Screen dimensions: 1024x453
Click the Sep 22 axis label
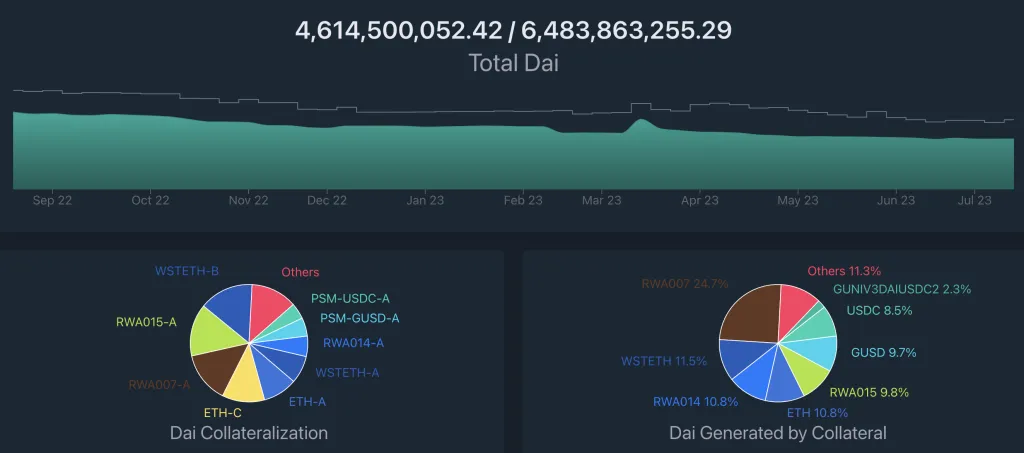coord(52,200)
